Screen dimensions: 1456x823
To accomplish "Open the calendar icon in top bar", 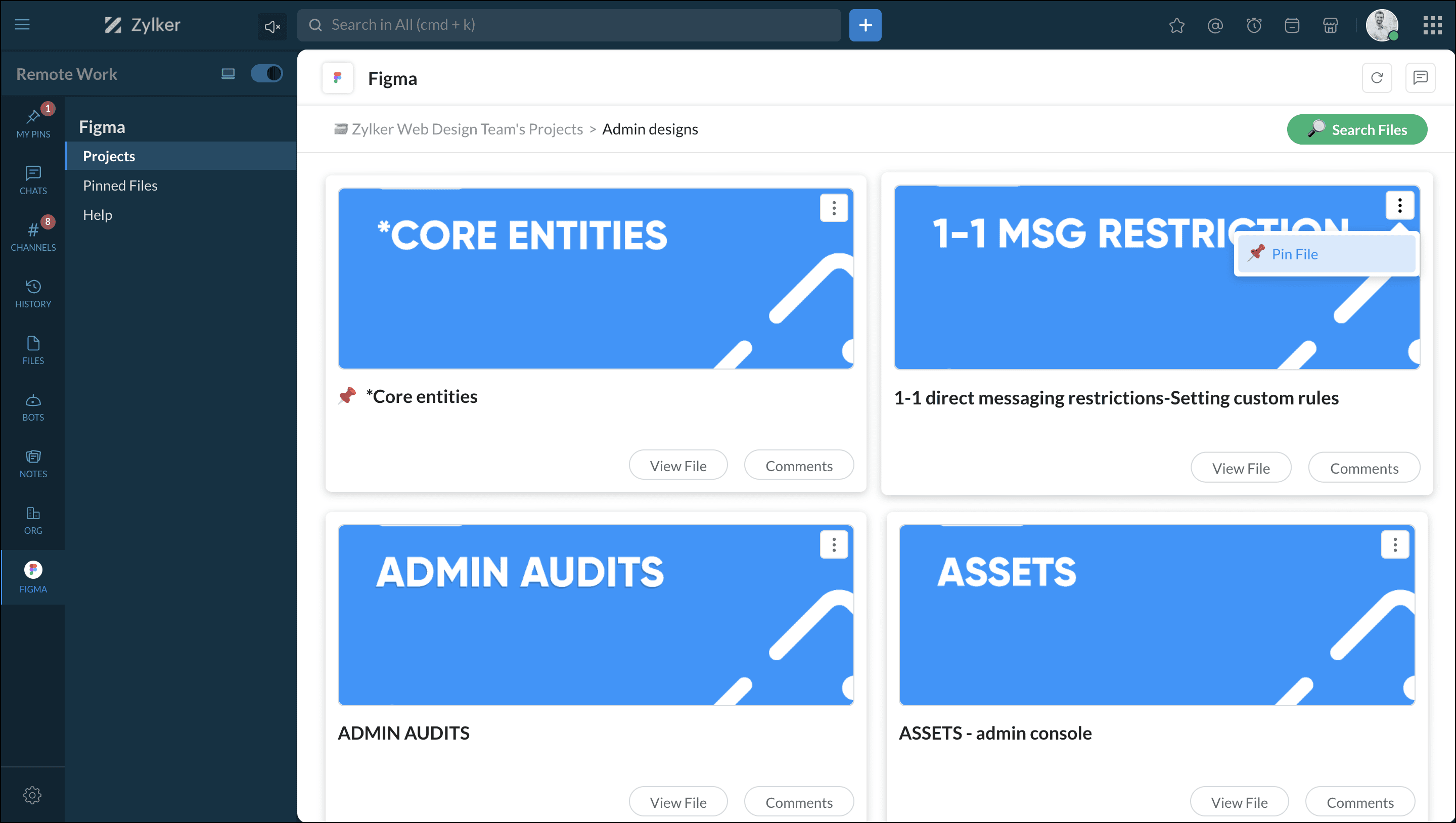I will pos(1292,25).
